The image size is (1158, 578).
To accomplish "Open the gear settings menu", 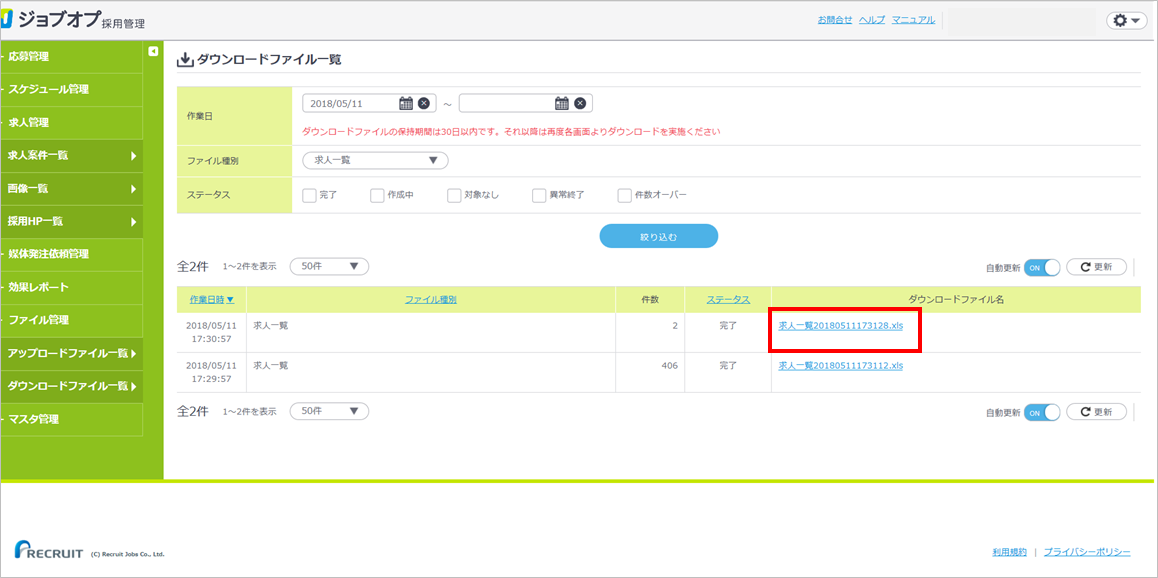I will [x=1126, y=20].
